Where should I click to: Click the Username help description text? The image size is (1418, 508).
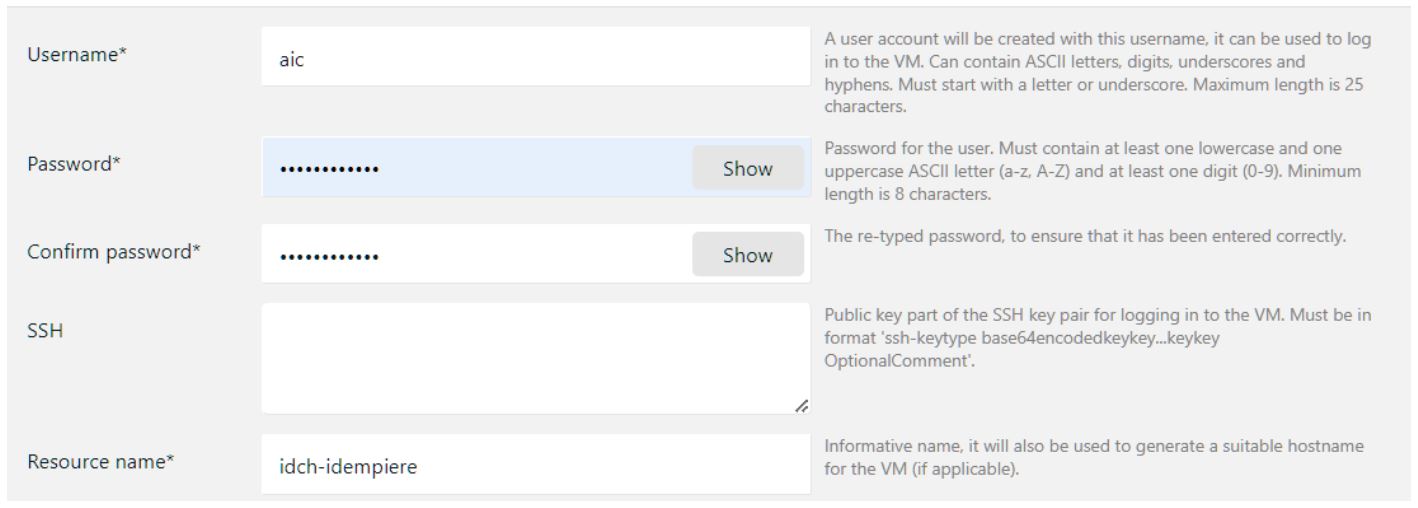(x=1096, y=72)
